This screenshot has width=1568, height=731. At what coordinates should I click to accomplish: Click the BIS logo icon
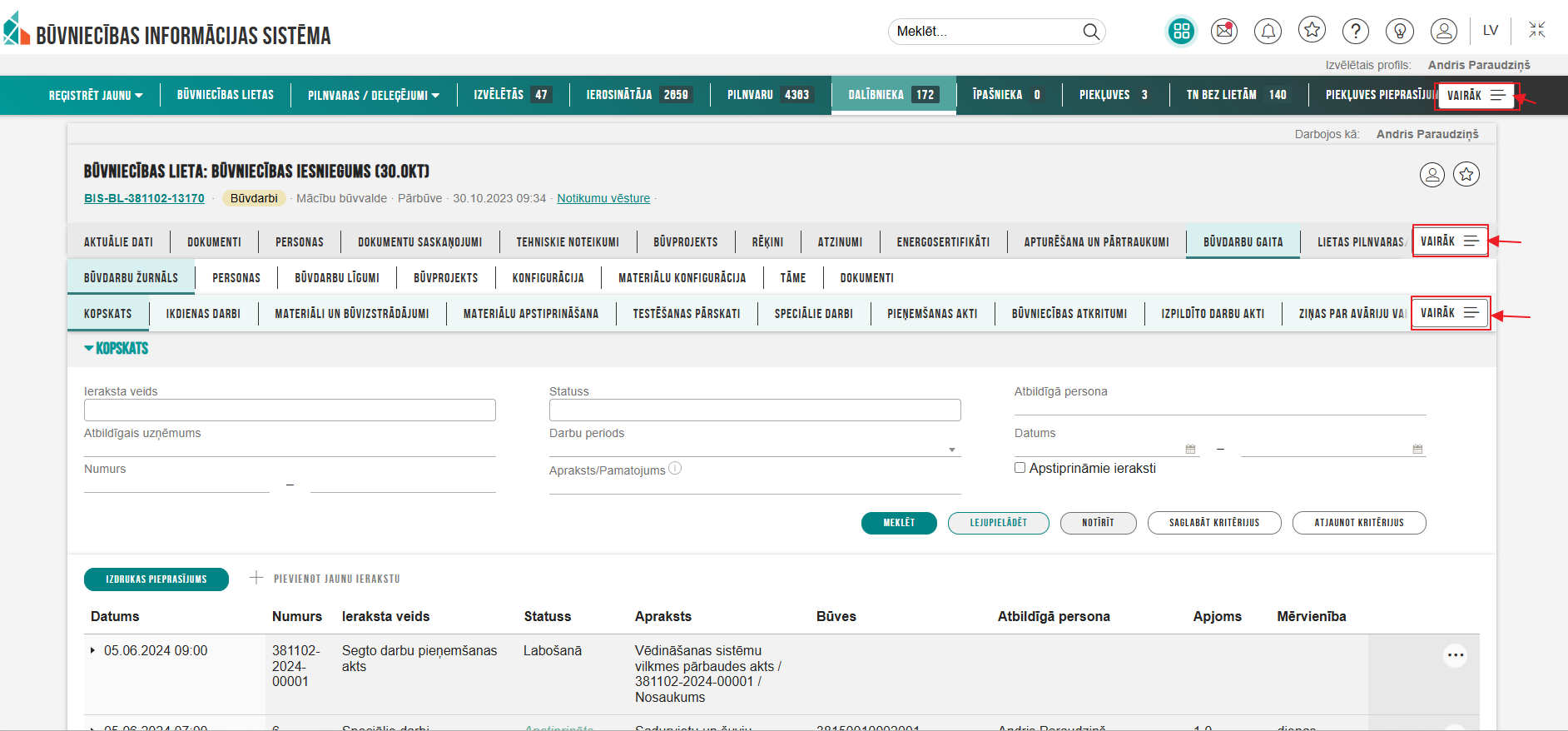pos(16,29)
